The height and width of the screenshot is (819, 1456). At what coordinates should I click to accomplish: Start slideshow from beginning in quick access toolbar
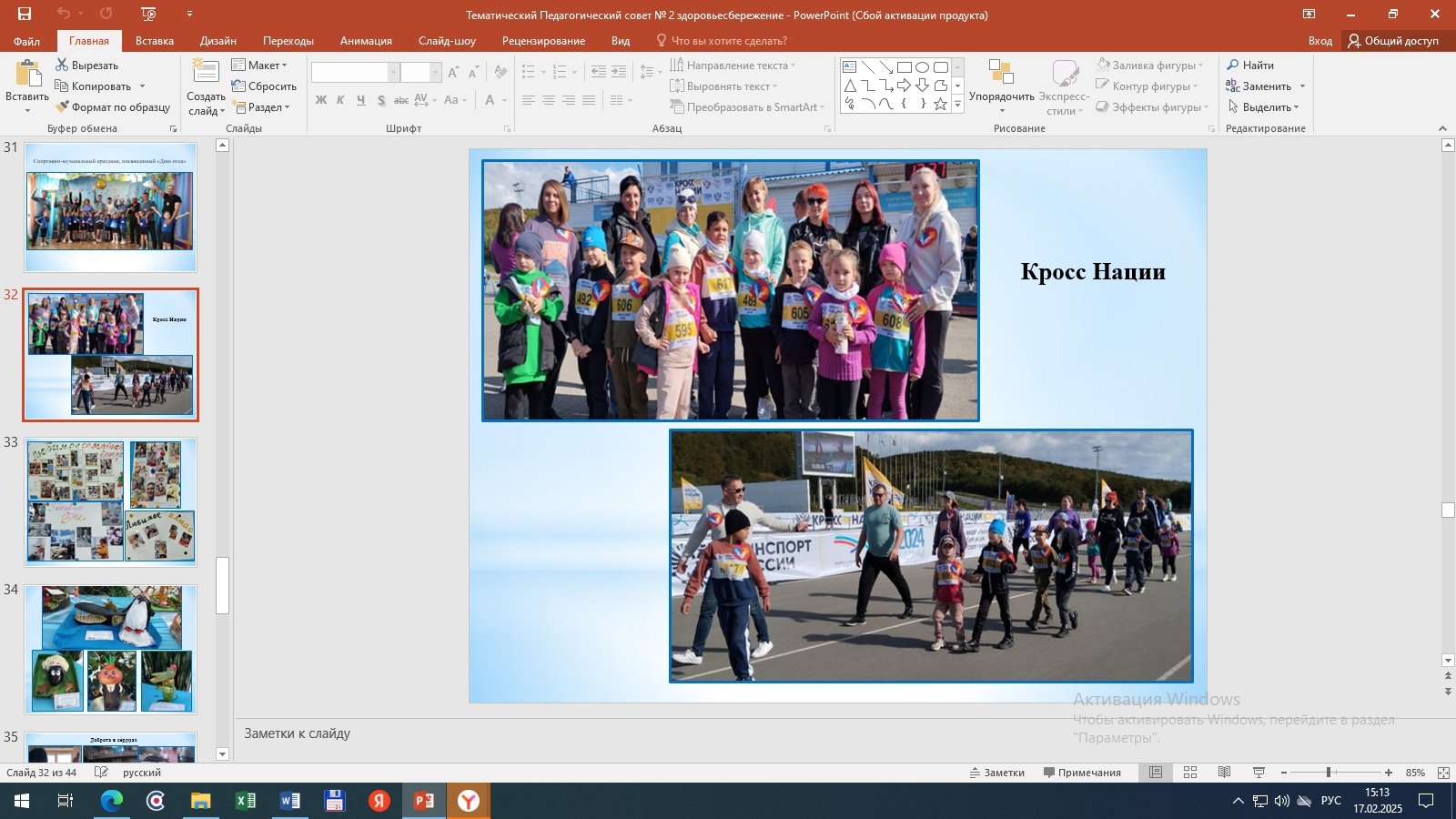coord(149,14)
